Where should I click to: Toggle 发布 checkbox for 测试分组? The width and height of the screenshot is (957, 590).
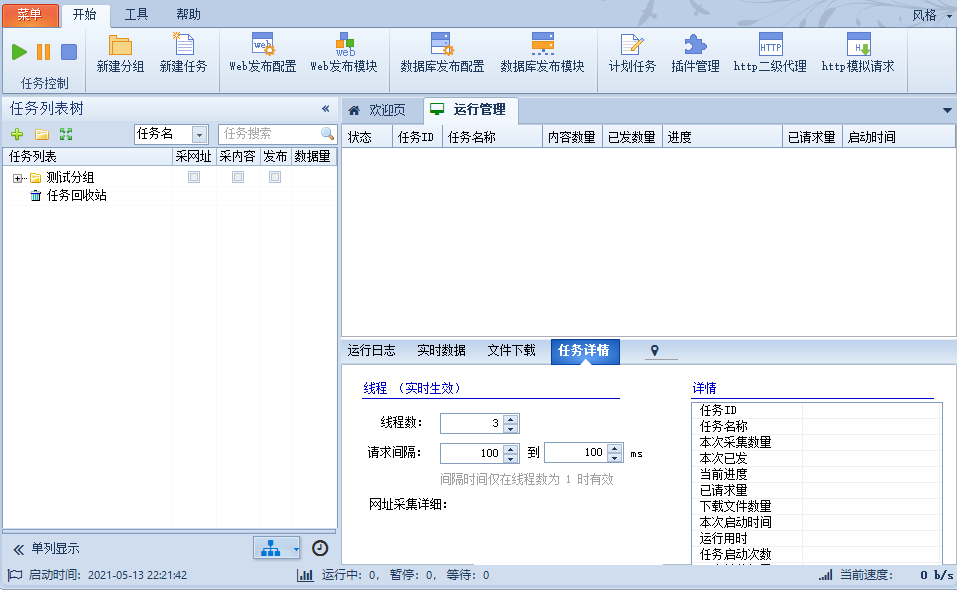pyautogui.click(x=275, y=177)
